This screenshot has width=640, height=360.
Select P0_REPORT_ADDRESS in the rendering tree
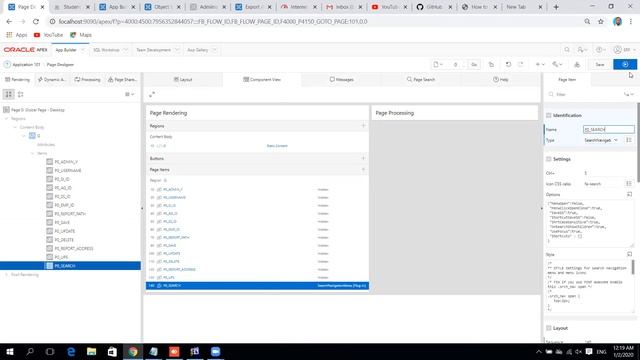pyautogui.click(x=73, y=249)
